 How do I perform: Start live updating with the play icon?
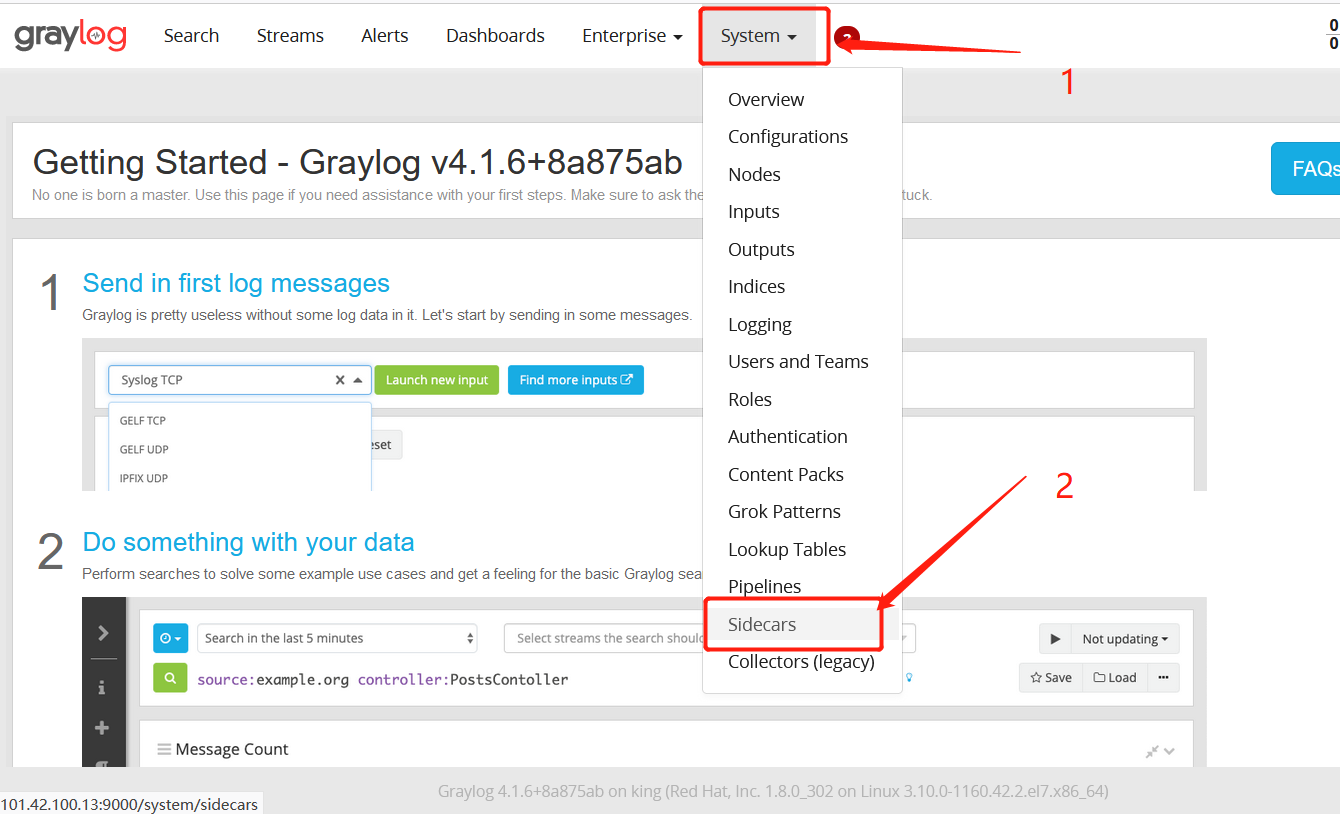tap(1057, 638)
